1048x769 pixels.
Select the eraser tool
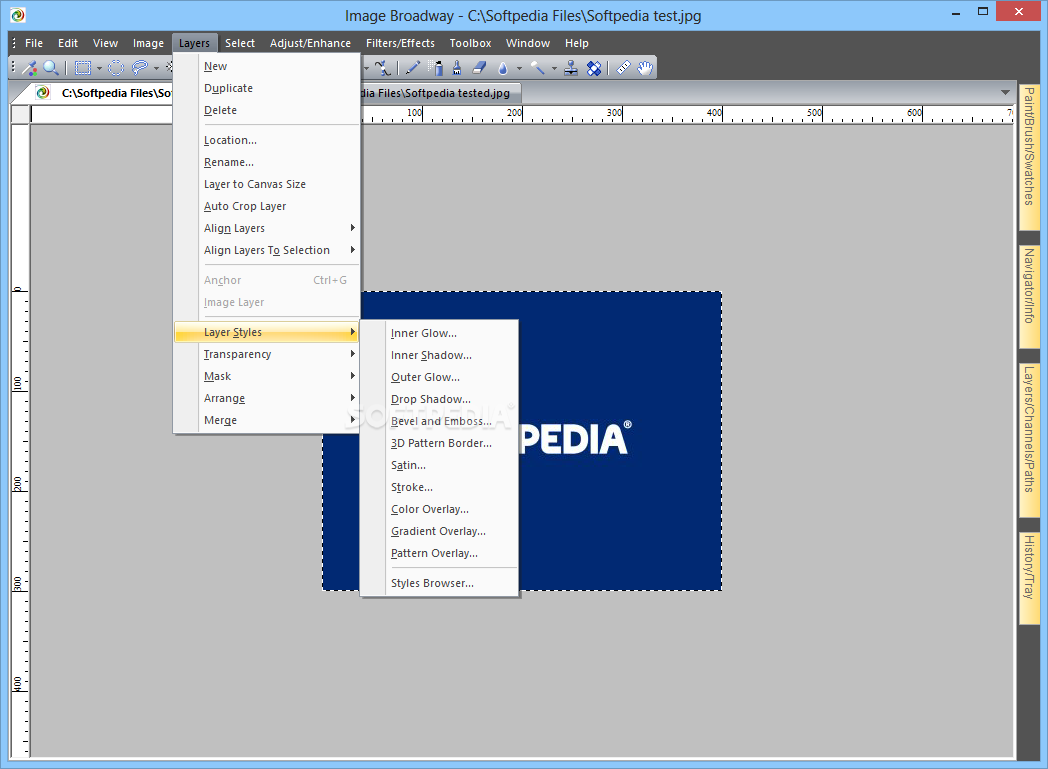click(479, 67)
